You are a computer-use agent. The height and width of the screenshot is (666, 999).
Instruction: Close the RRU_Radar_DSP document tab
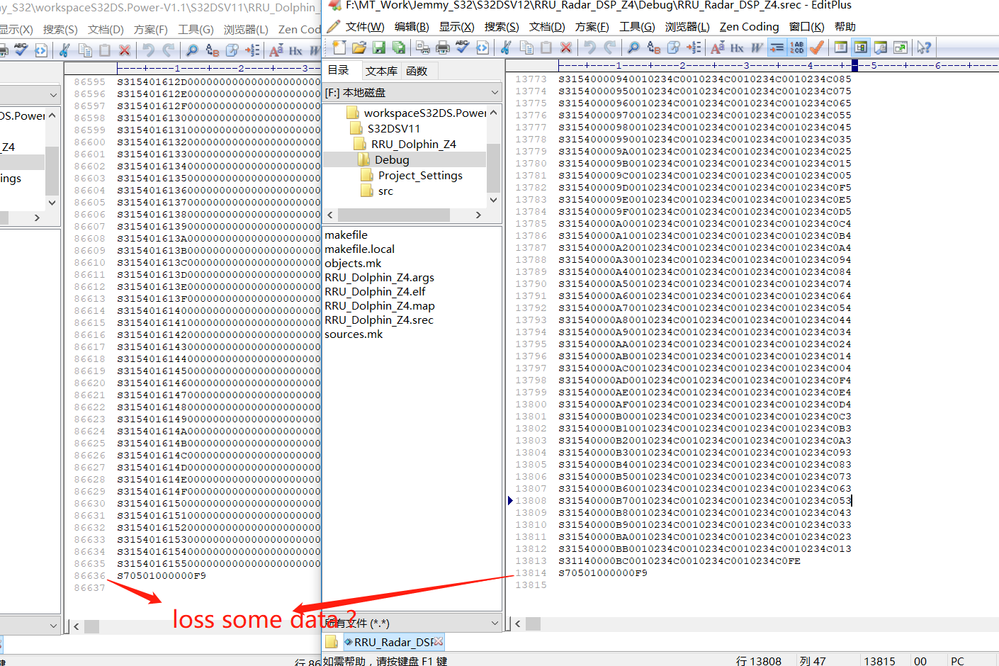click(x=438, y=641)
